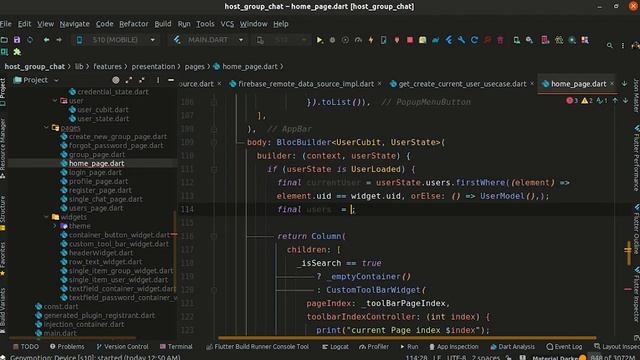Go to next highlighted error arrow down
The image size is (640, 360).
pyautogui.click(x=625, y=100)
